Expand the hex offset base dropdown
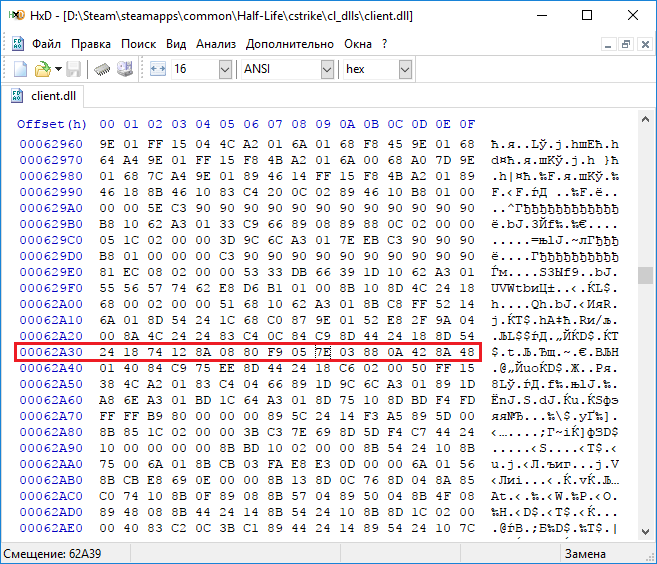The width and height of the screenshot is (657, 564). point(405,70)
